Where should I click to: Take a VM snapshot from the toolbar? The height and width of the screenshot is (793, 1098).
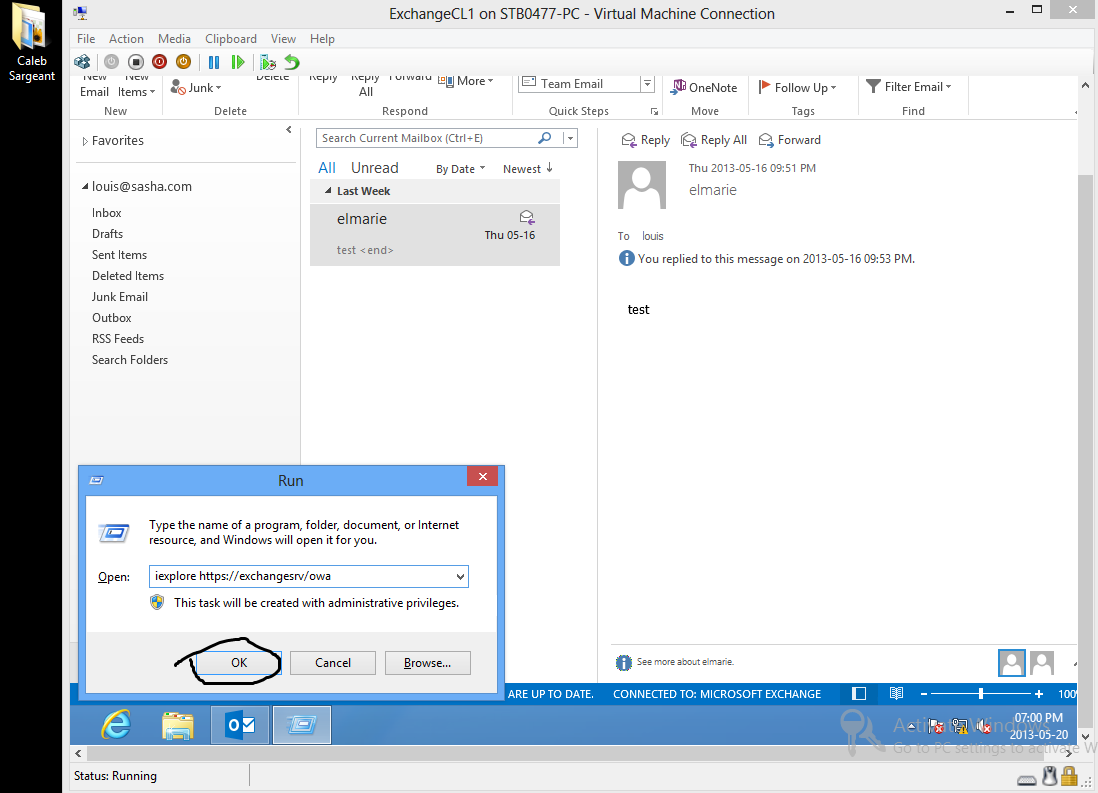tap(267, 62)
